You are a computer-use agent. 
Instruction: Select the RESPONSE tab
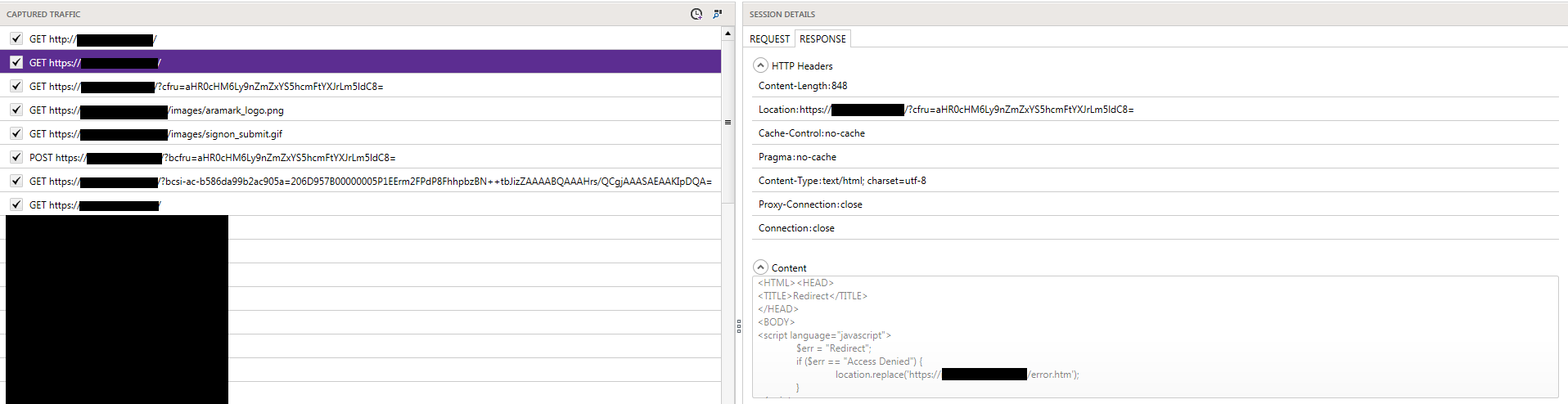[x=822, y=38]
